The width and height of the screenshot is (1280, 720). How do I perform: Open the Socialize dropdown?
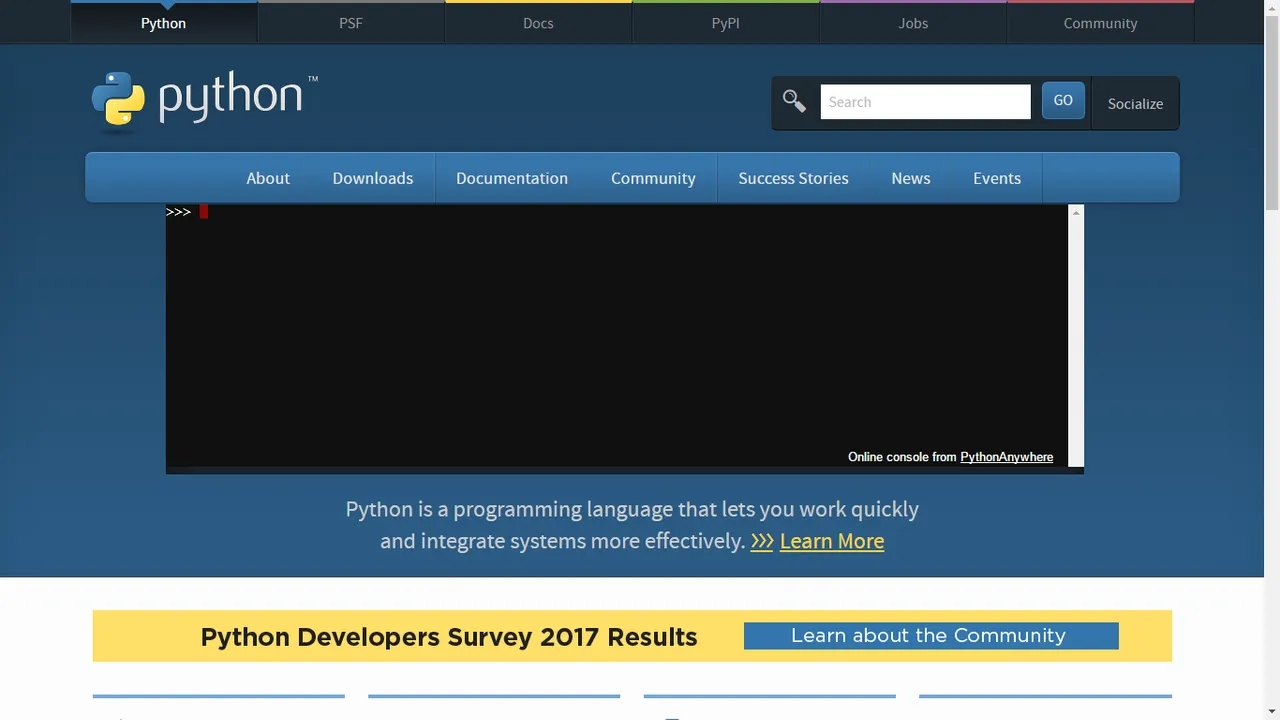(x=1135, y=103)
